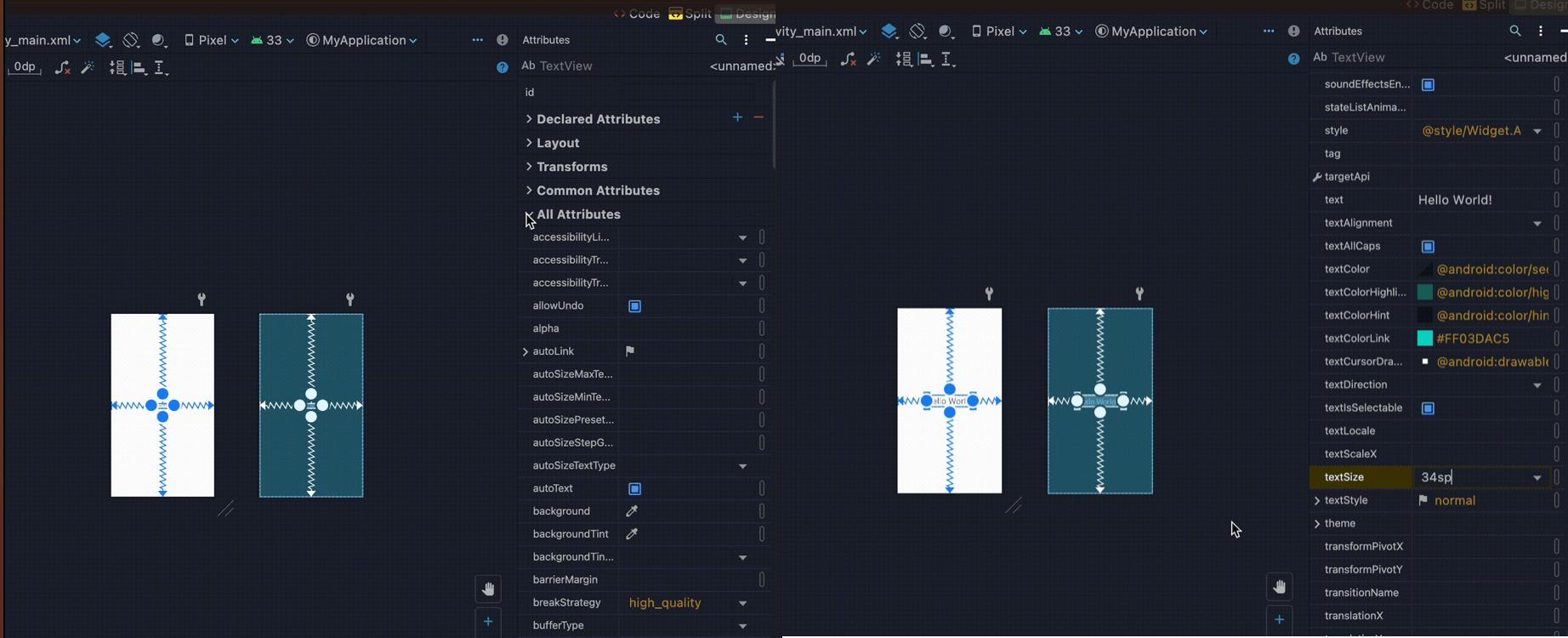Expand Common Attributes section
This screenshot has width=1568, height=638.
[529, 191]
